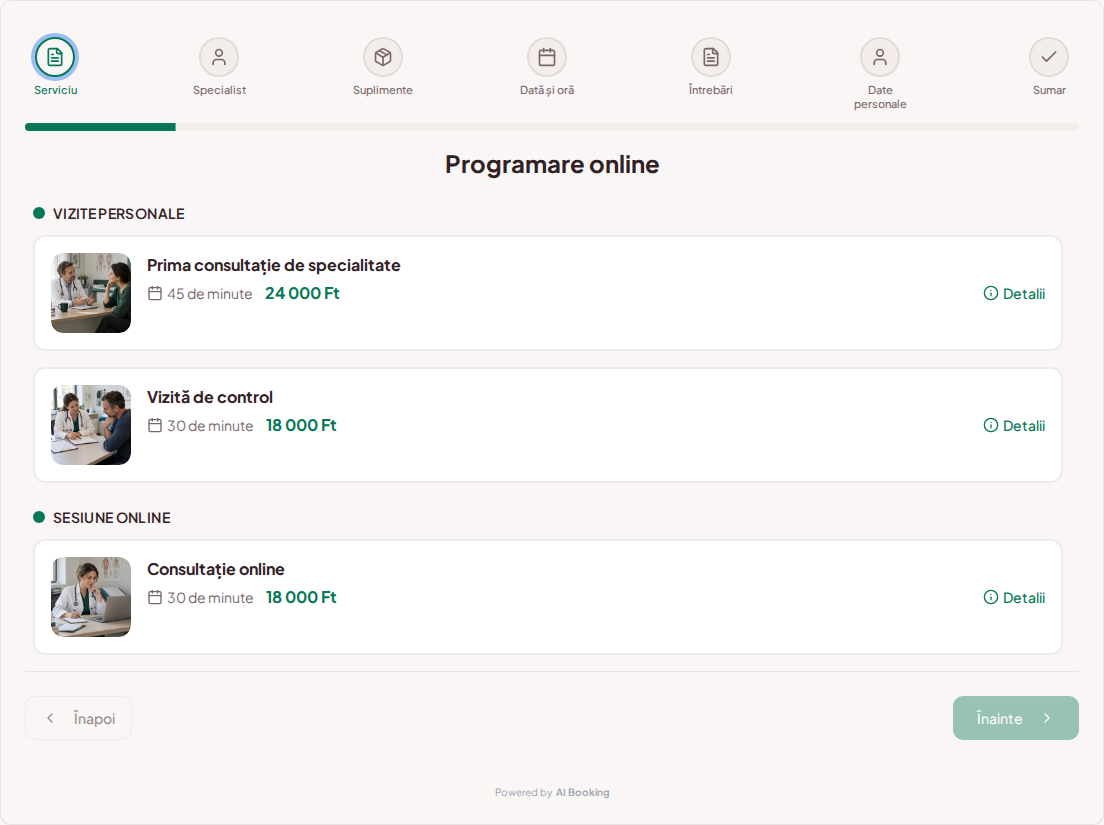Select Prima consultație de specialitate photo
Viewport: 1104px width, 825px height.
tap(91, 293)
